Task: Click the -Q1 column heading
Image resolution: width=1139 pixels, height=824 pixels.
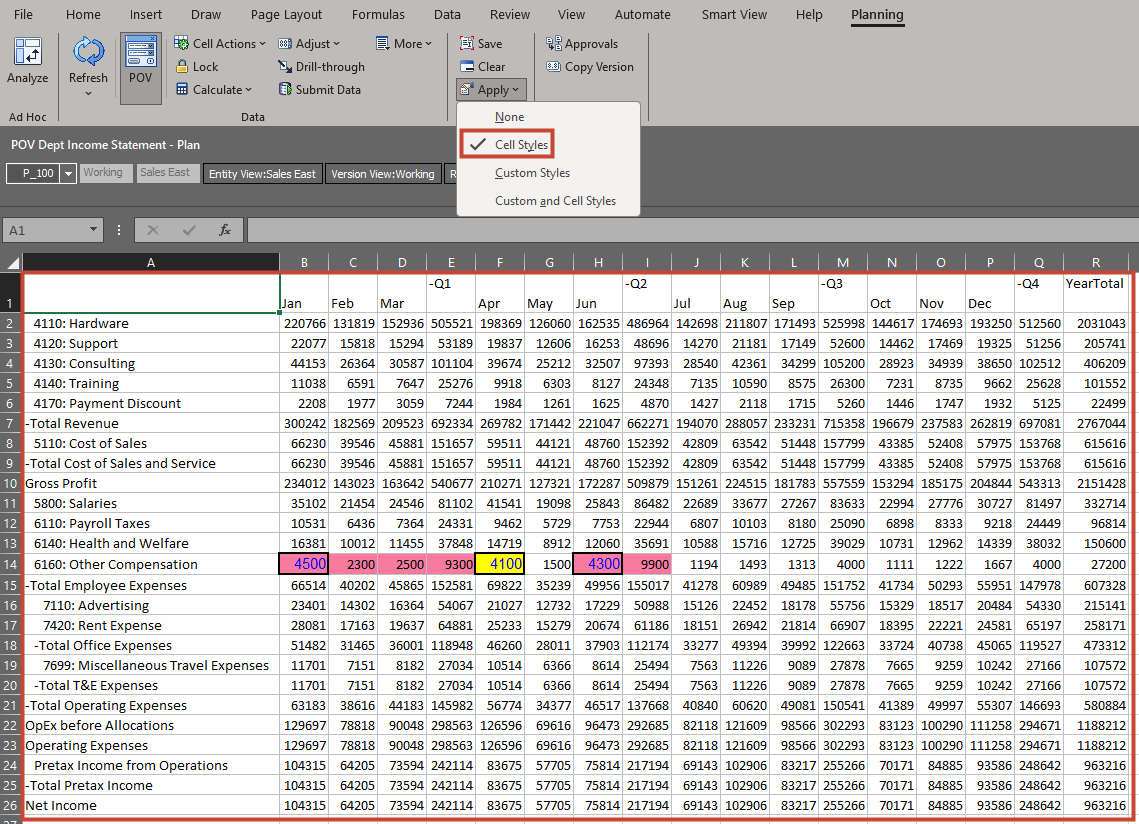Action: click(440, 283)
